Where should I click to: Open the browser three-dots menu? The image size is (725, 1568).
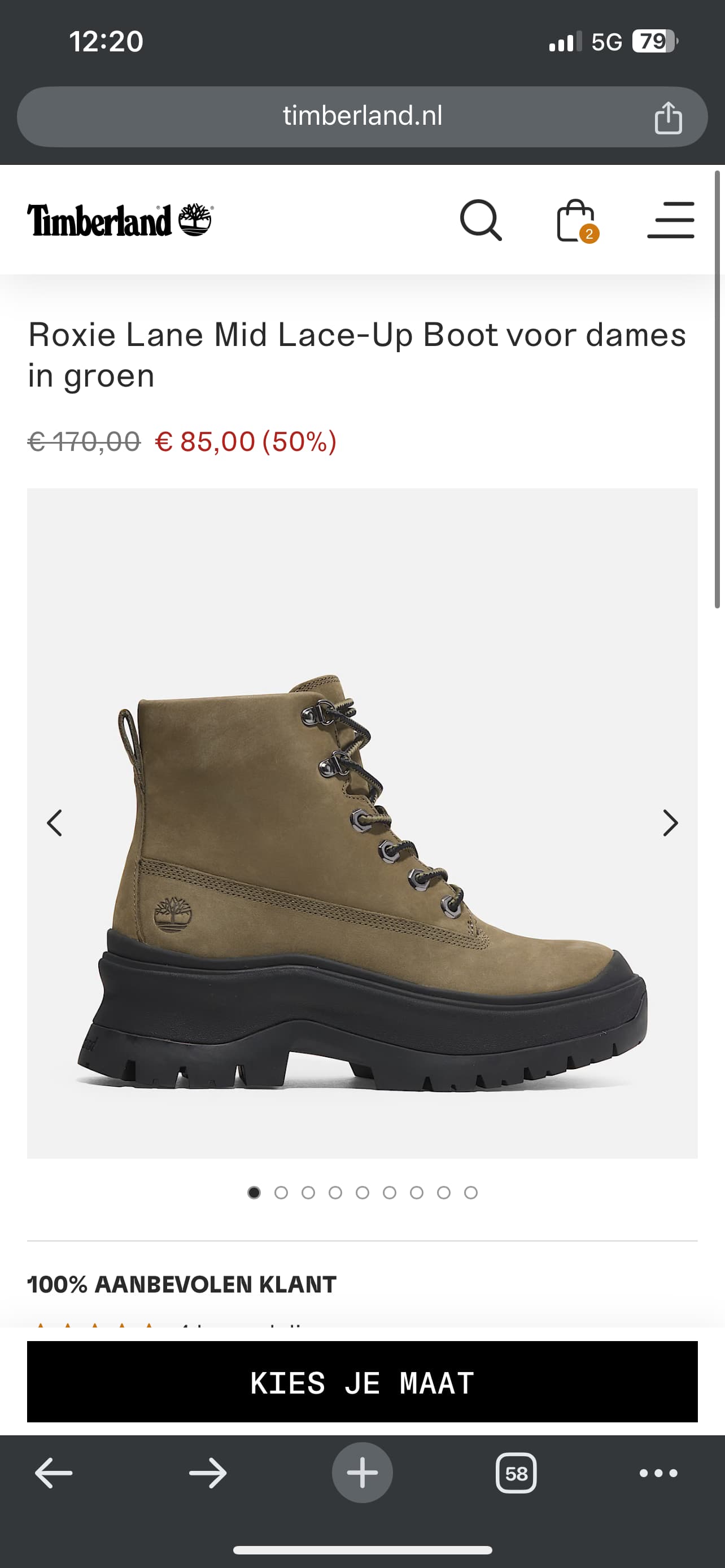(658, 1473)
